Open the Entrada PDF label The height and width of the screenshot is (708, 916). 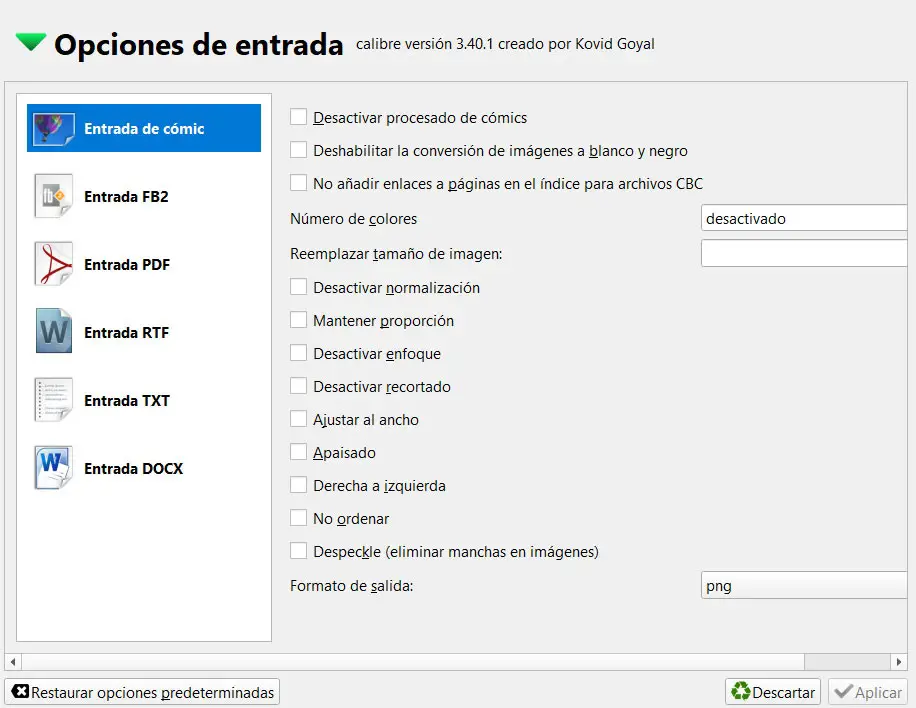(x=127, y=264)
